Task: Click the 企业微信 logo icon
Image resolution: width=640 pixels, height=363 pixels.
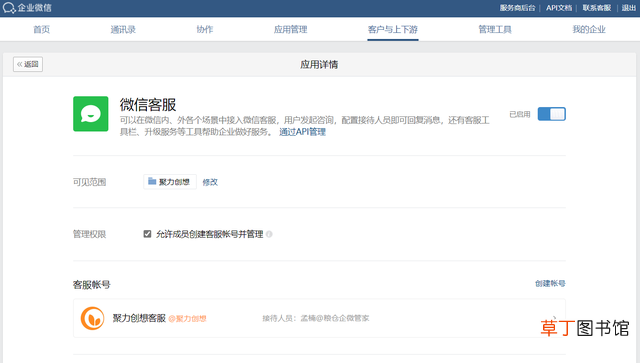Action: [x=9, y=8]
